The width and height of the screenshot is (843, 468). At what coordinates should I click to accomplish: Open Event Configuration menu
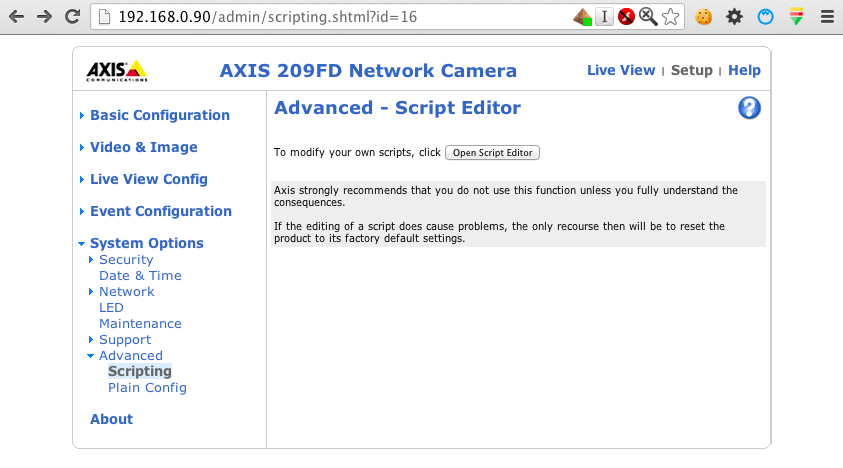[161, 211]
